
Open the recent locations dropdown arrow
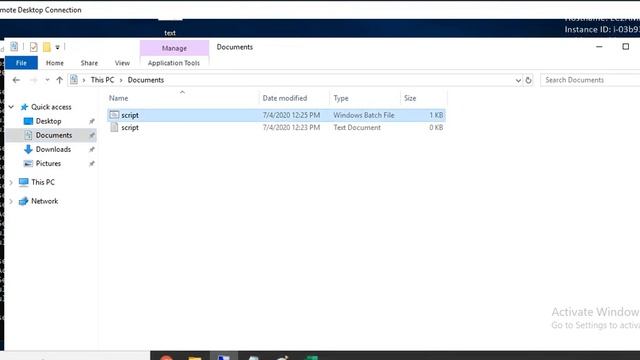[x=47, y=80]
